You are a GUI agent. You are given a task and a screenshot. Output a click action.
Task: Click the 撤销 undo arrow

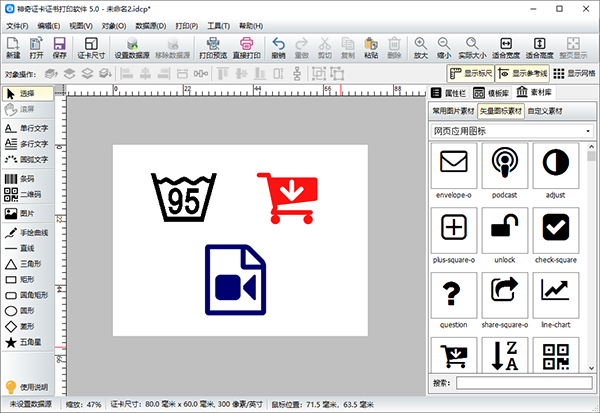pyautogui.click(x=279, y=48)
